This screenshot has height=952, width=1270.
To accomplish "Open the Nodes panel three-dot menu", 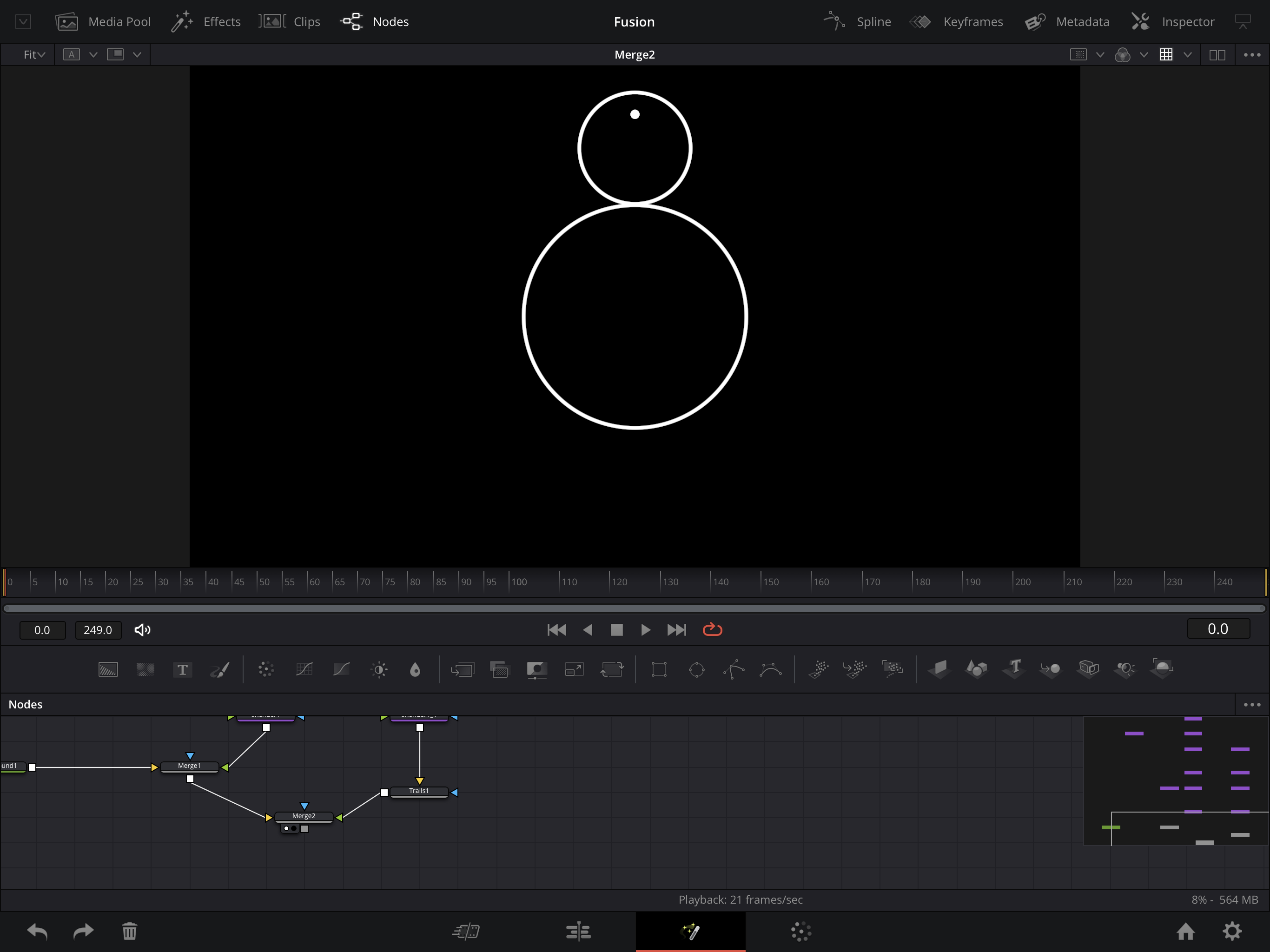I will (1252, 705).
